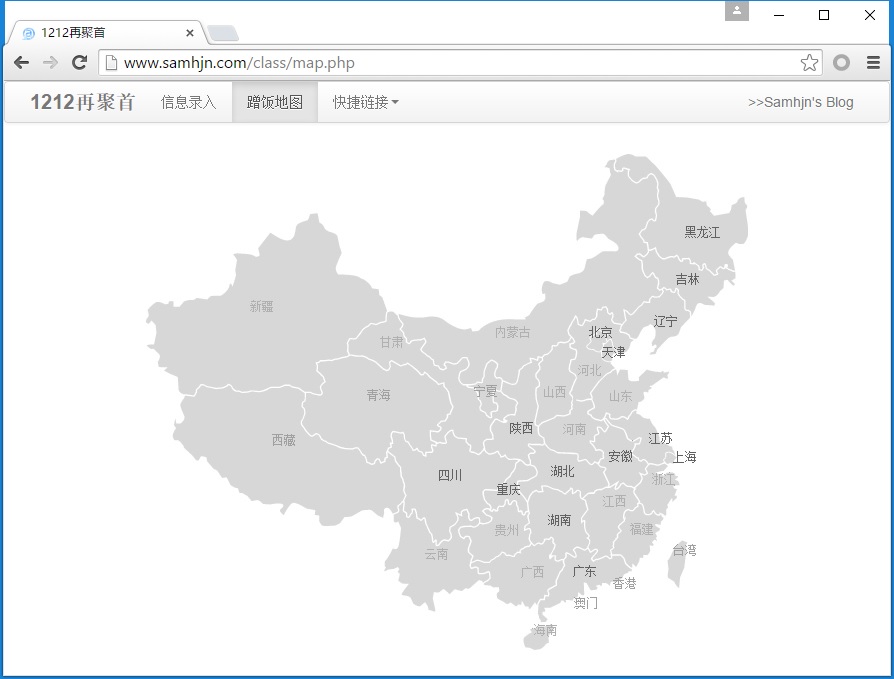
Task: Select the 蹭饭地图 nav tab
Action: 275,102
